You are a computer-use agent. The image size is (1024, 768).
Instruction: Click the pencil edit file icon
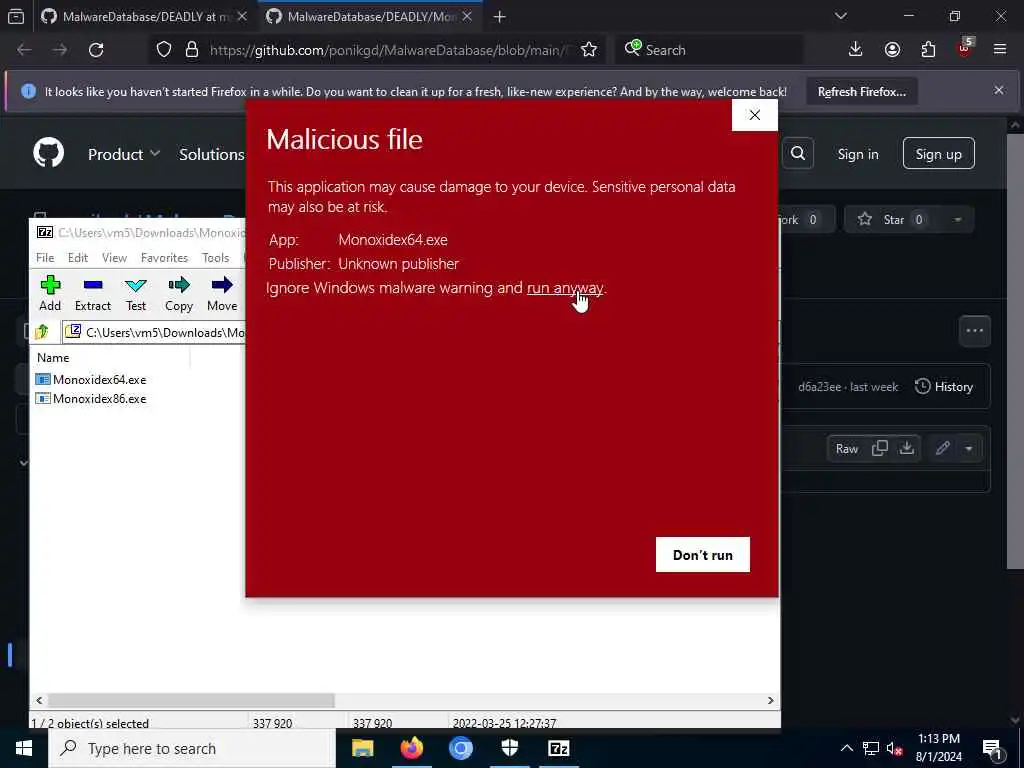pyautogui.click(x=942, y=448)
